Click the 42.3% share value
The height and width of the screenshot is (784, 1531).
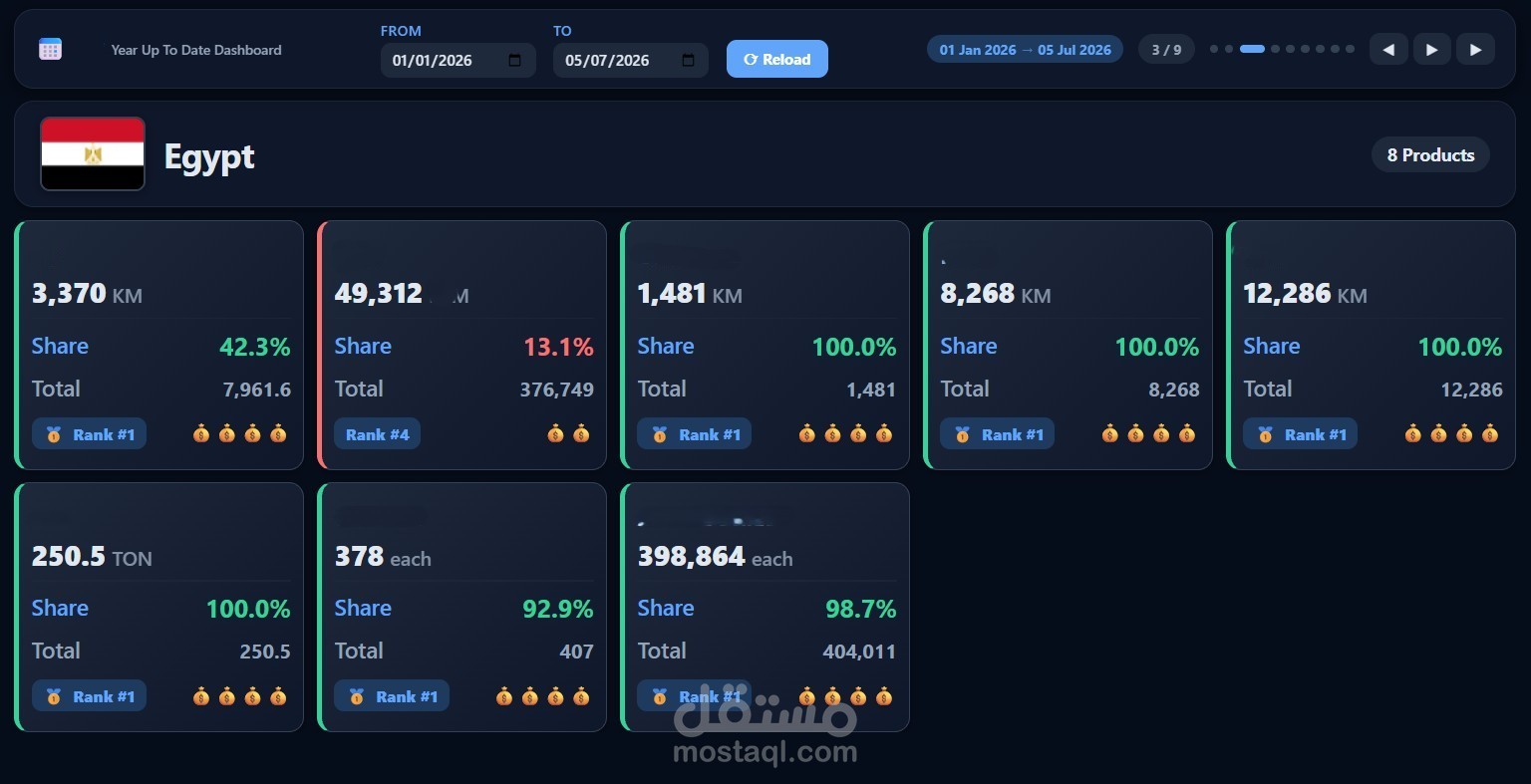coord(255,347)
